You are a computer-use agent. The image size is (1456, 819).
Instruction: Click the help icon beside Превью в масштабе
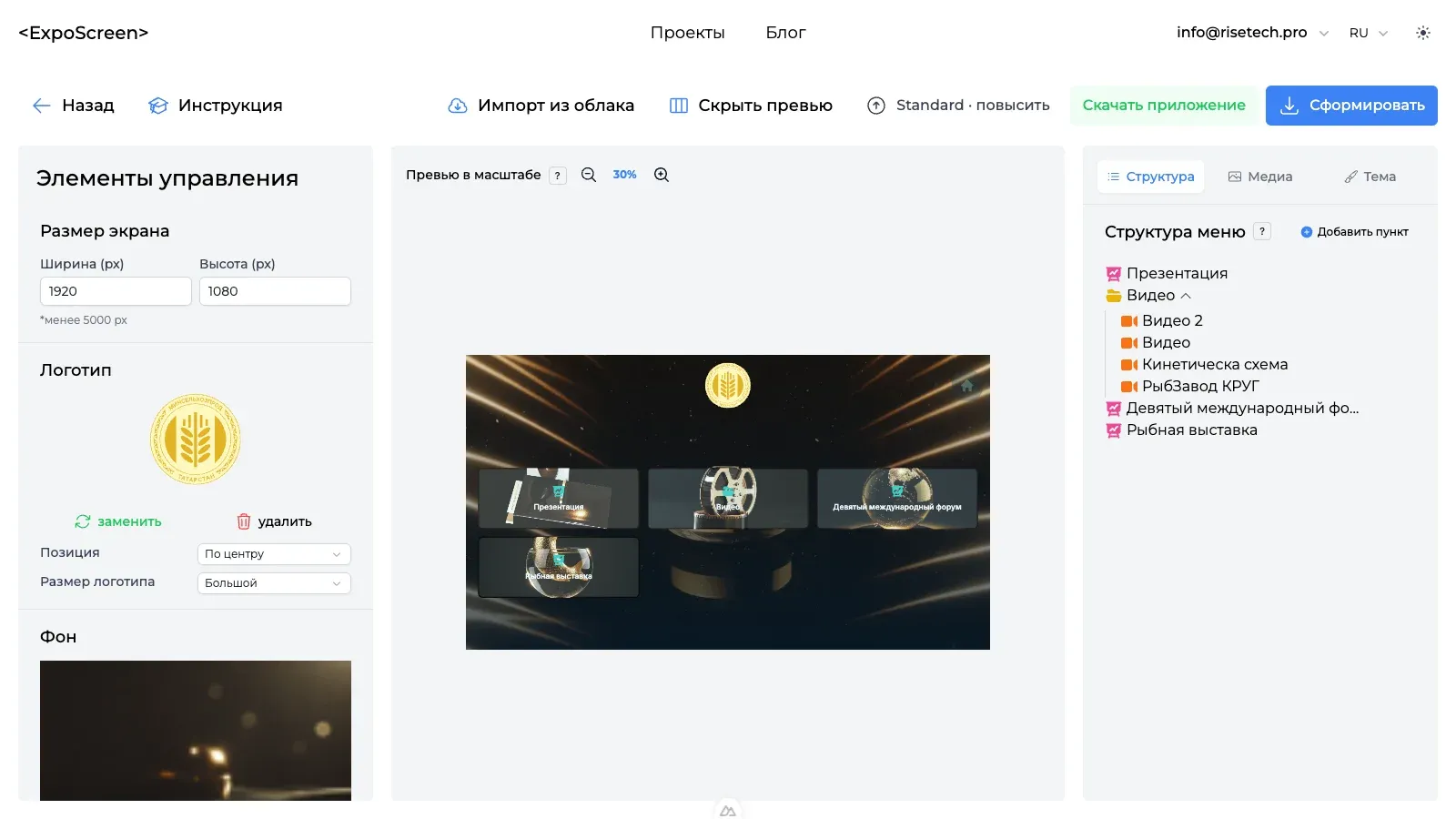click(x=558, y=176)
